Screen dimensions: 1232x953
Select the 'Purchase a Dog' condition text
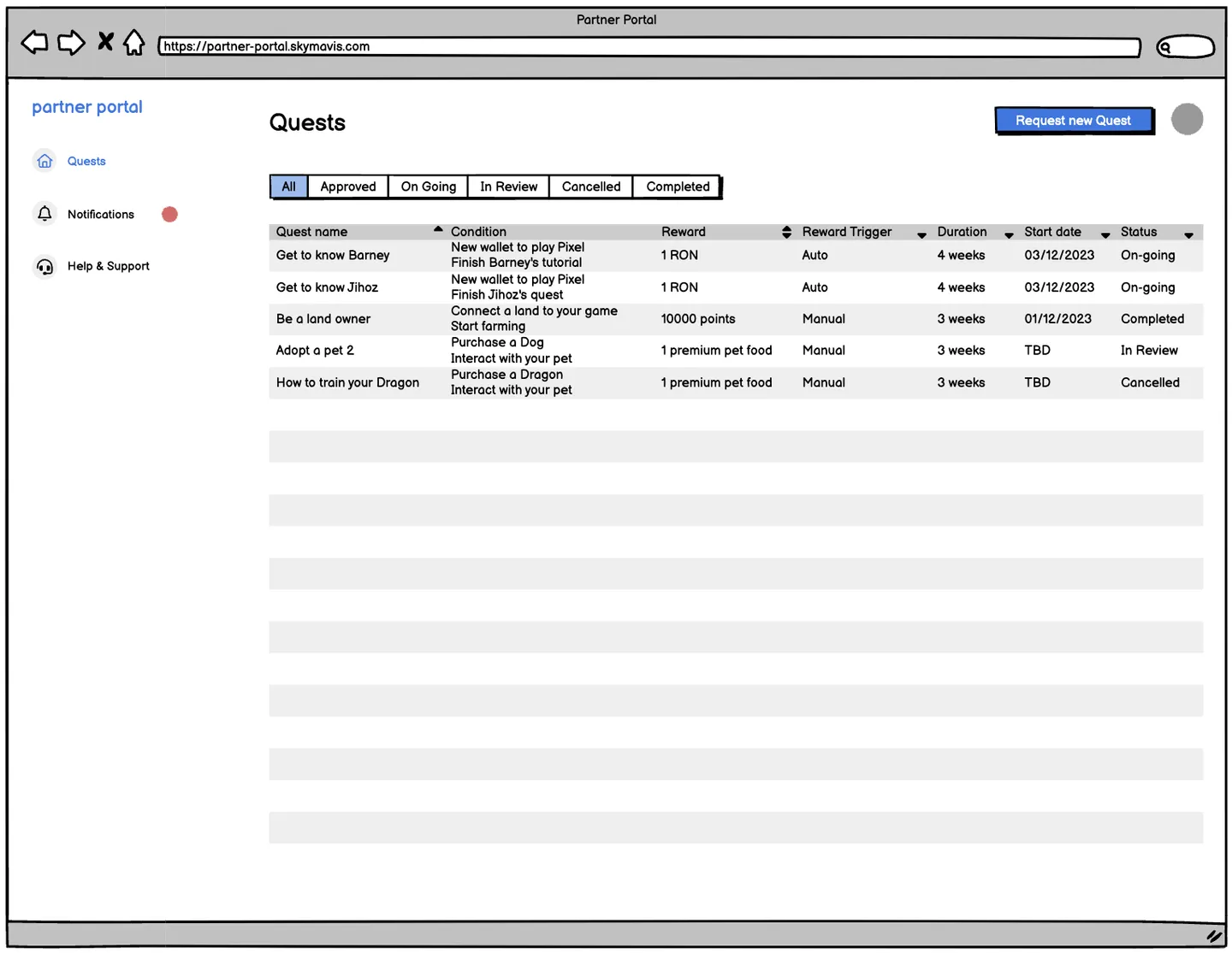497,342
